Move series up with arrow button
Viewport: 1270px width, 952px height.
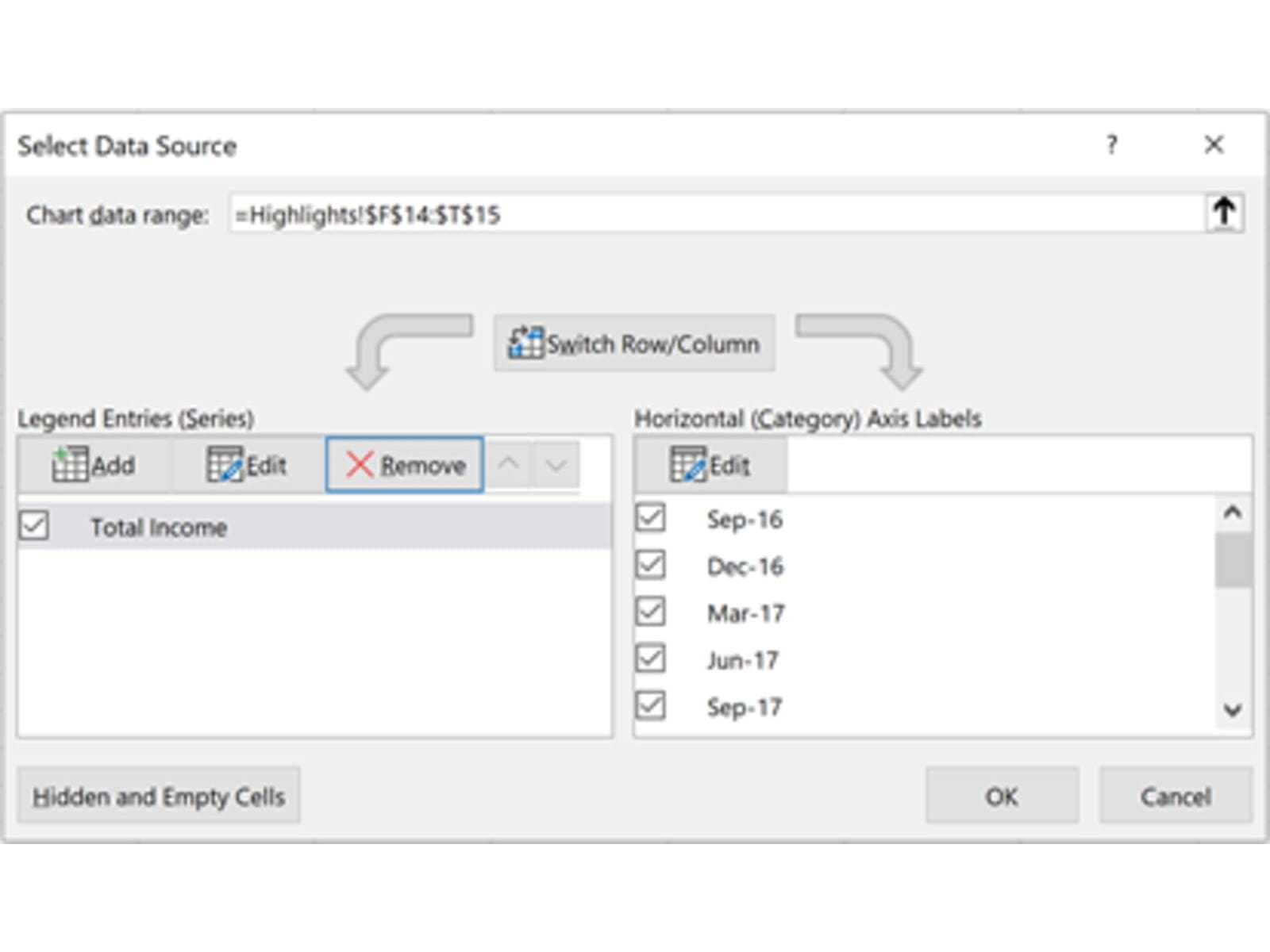[509, 464]
